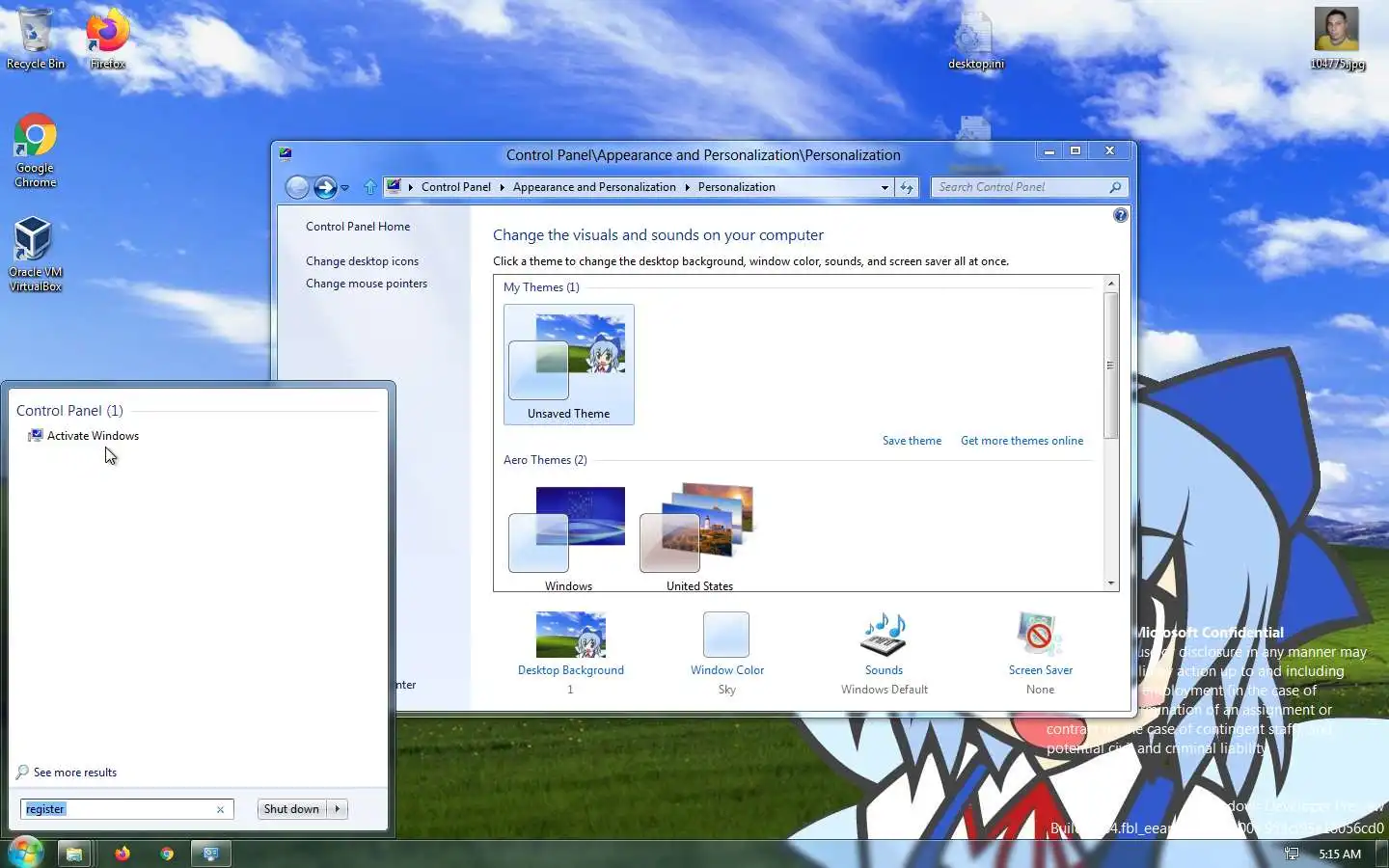Expand the breadcrumb arrow after Control Panel

coord(502,187)
